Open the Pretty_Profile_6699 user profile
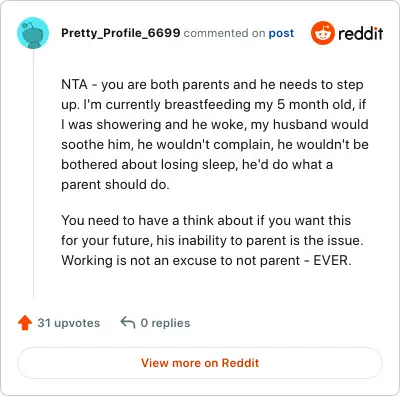Image resolution: width=400 pixels, height=396 pixels. click(x=120, y=33)
